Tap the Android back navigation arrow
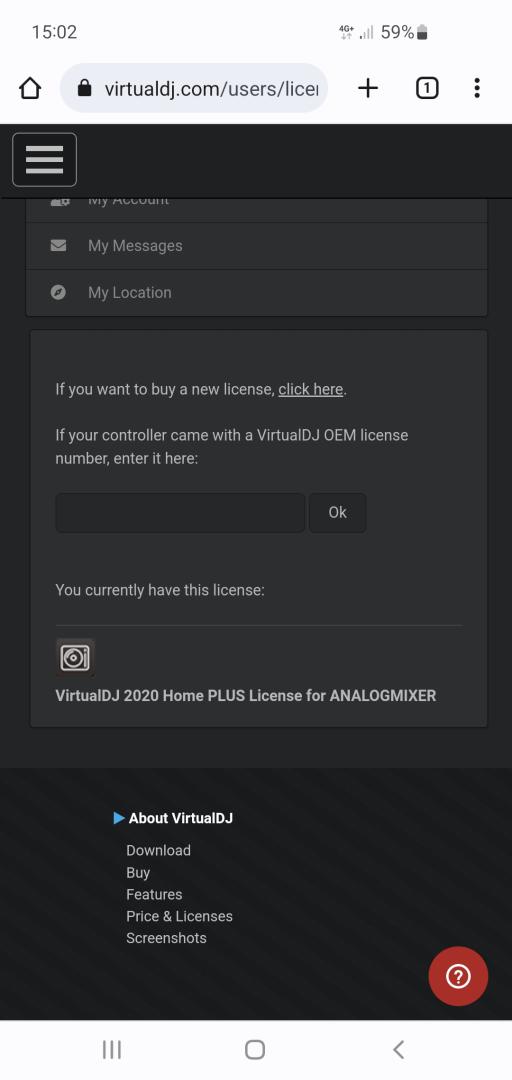512x1080 pixels. [x=398, y=1050]
